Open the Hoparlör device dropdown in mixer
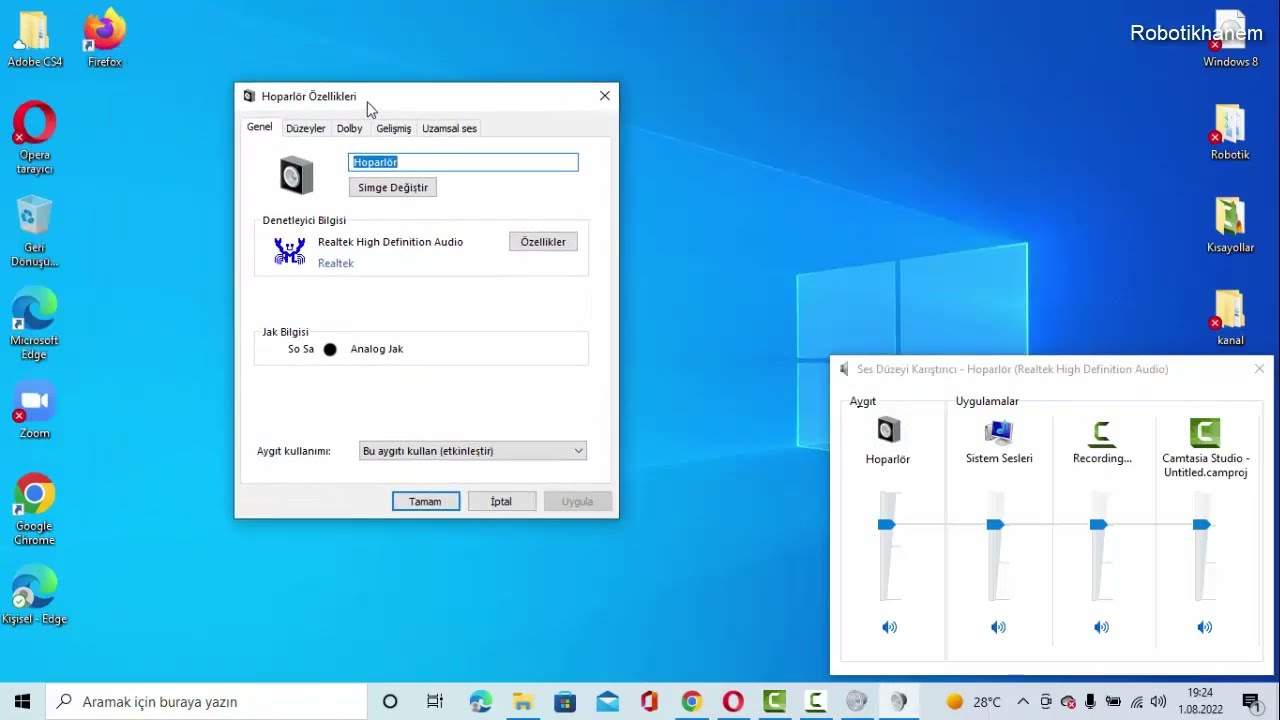This screenshot has height=720, width=1280. pos(888,459)
